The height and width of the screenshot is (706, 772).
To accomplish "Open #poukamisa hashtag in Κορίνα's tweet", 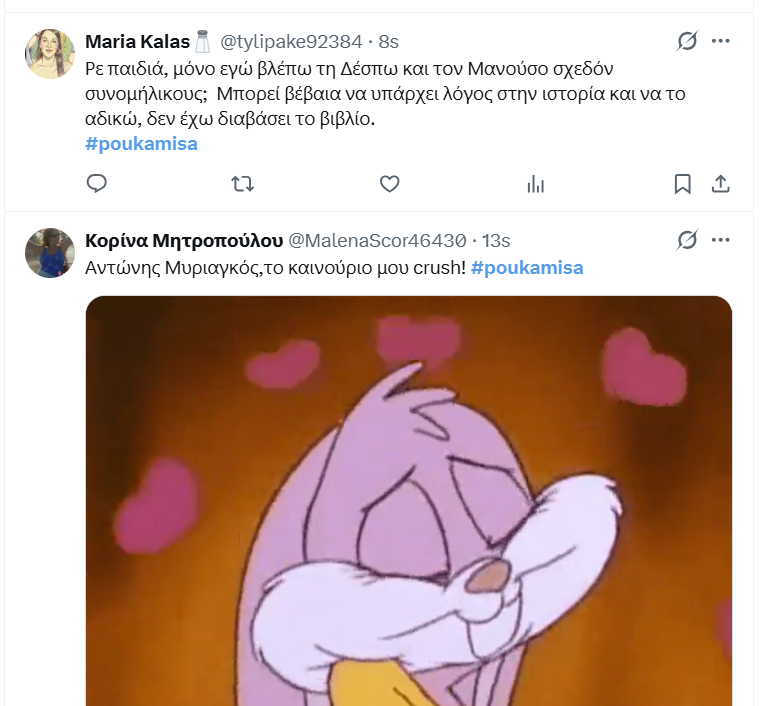I will pos(527,268).
